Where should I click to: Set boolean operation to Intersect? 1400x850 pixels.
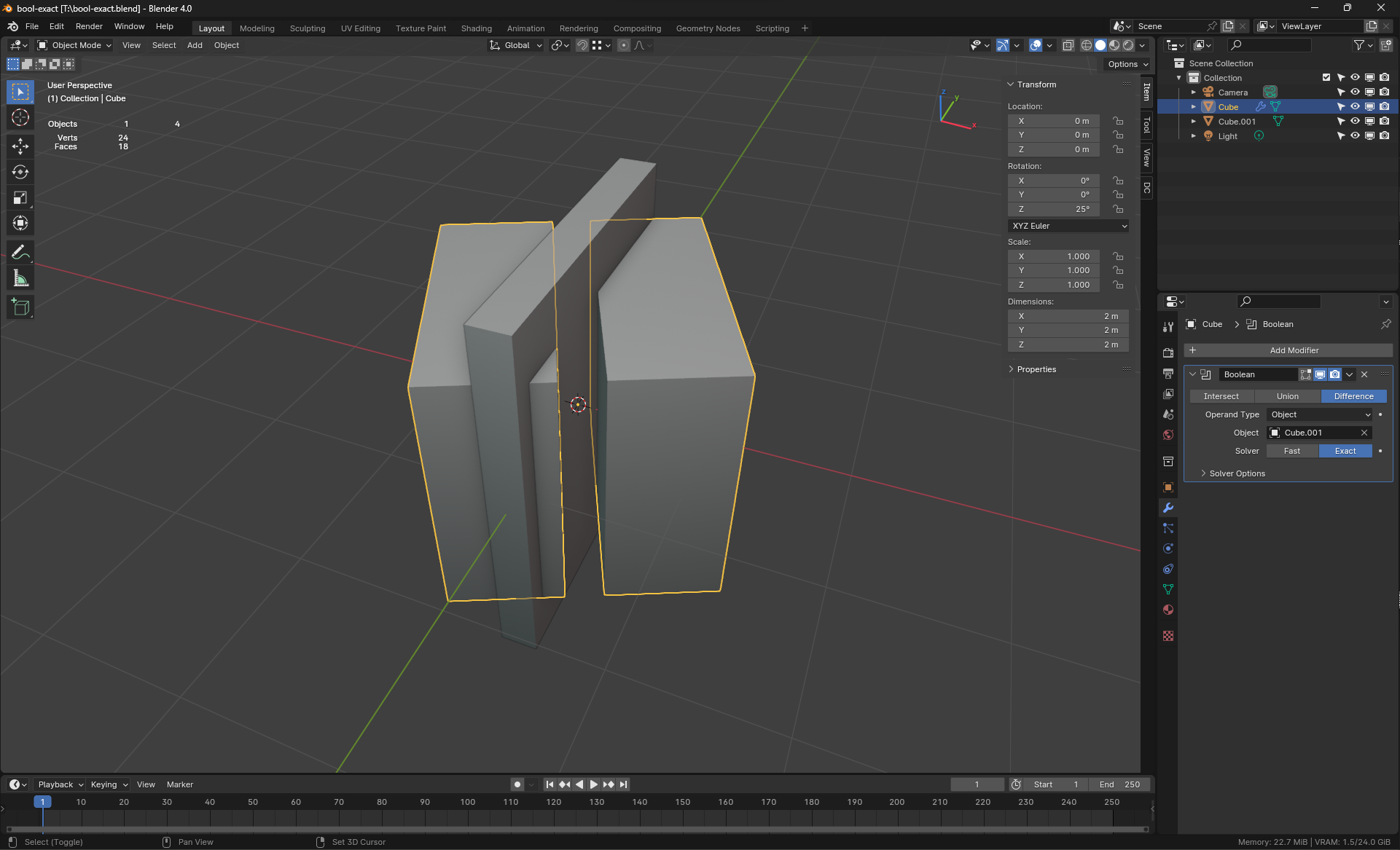[1221, 396]
